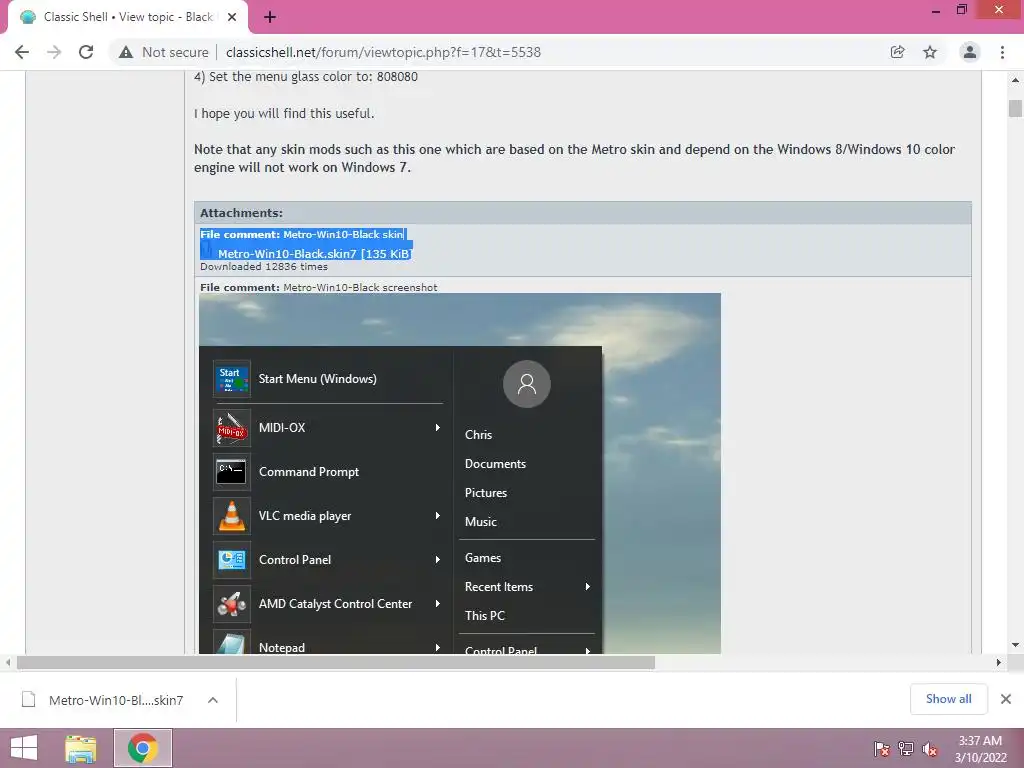Open the muted volume tray icon
Image resolution: width=1024 pixels, height=768 pixels.
click(x=930, y=749)
